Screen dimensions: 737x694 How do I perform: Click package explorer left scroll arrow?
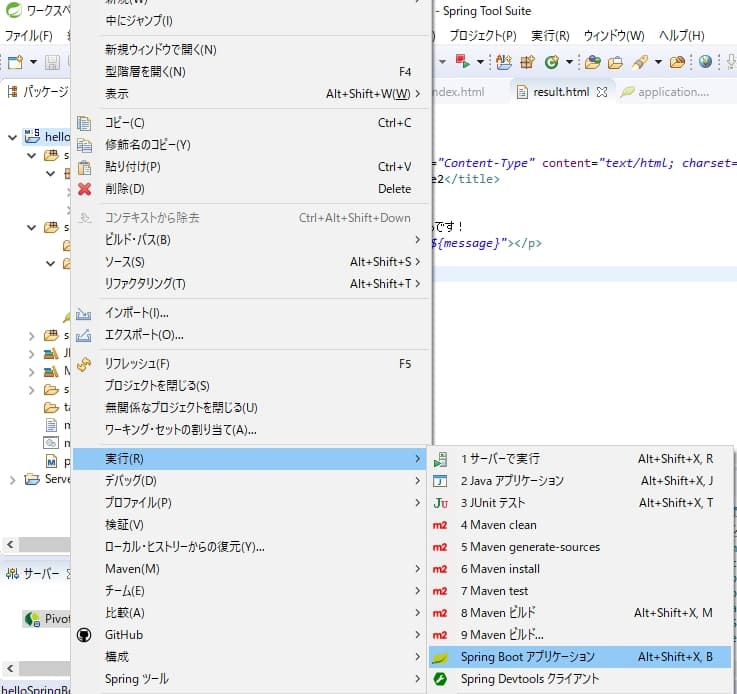[x=10, y=545]
